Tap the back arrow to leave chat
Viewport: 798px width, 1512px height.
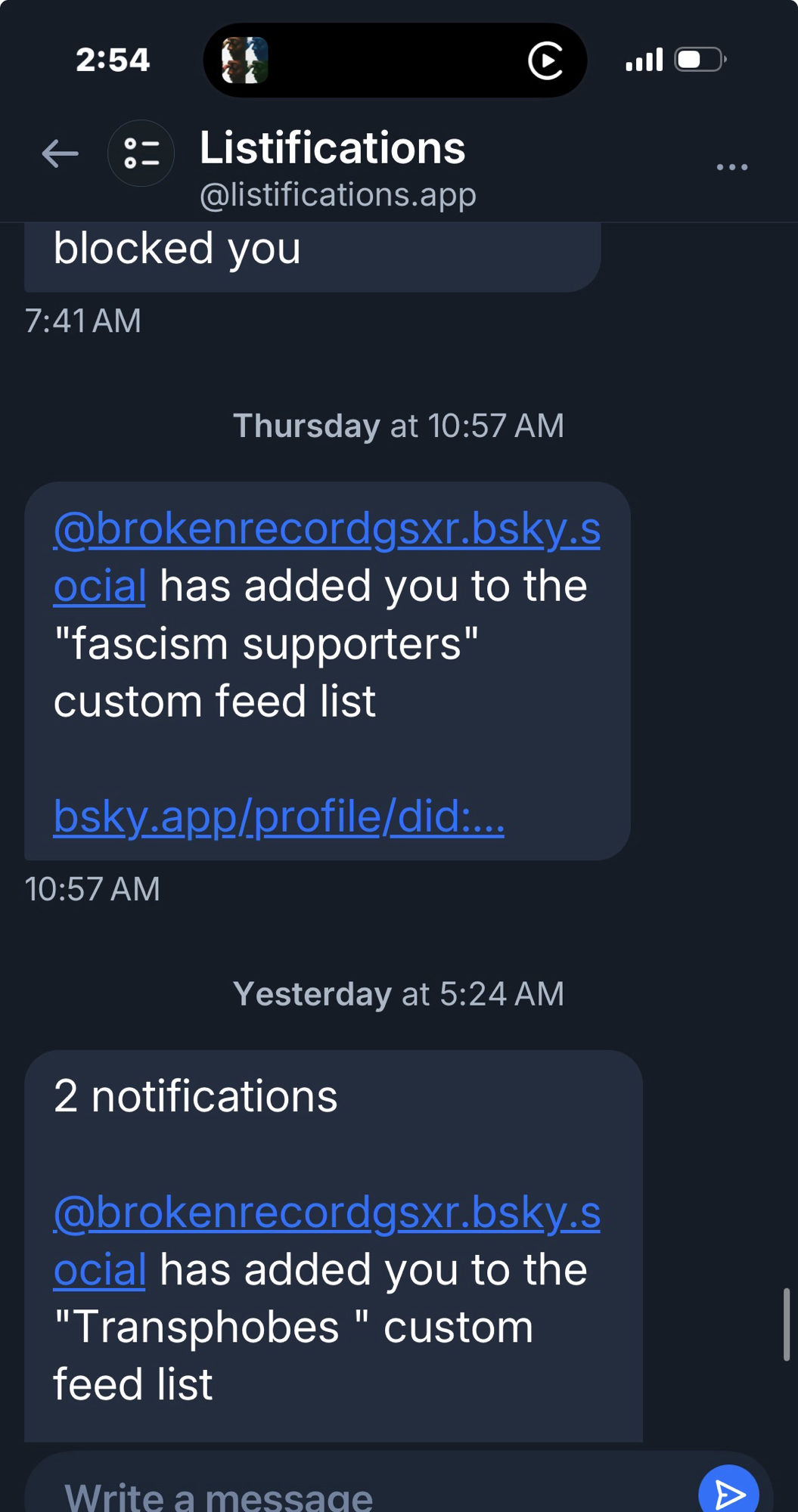coord(60,153)
